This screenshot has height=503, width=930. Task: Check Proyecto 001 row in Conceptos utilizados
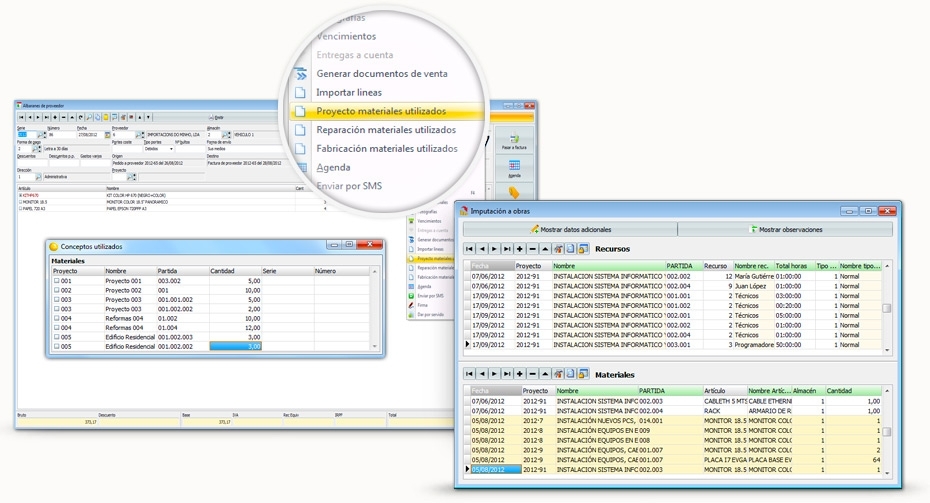pos(57,281)
